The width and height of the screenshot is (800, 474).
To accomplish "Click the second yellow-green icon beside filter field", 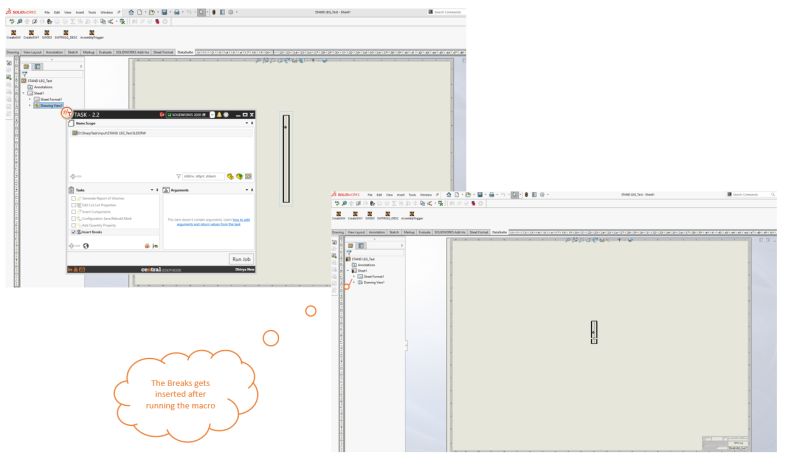I will (239, 177).
